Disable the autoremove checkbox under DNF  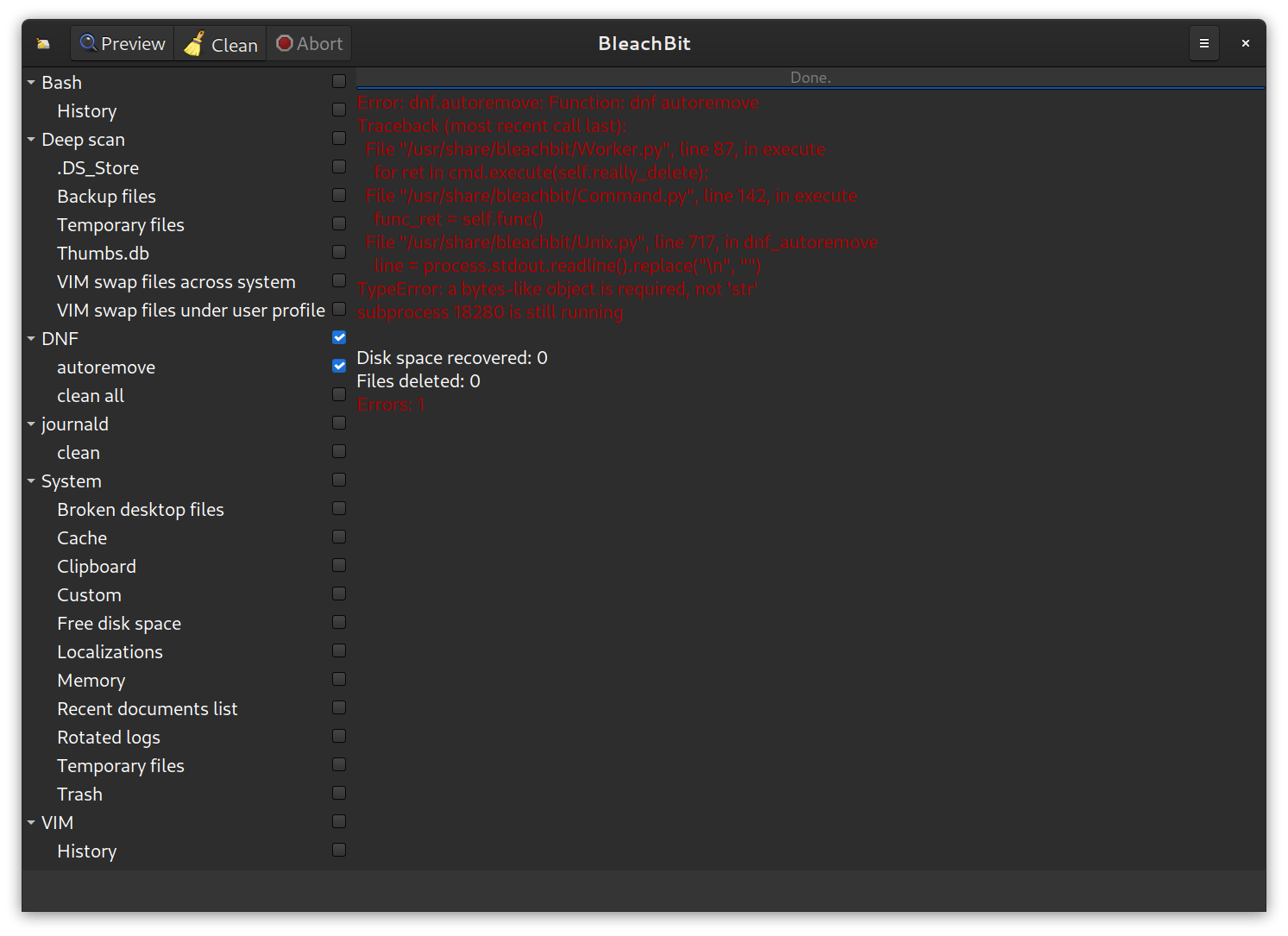(x=338, y=366)
